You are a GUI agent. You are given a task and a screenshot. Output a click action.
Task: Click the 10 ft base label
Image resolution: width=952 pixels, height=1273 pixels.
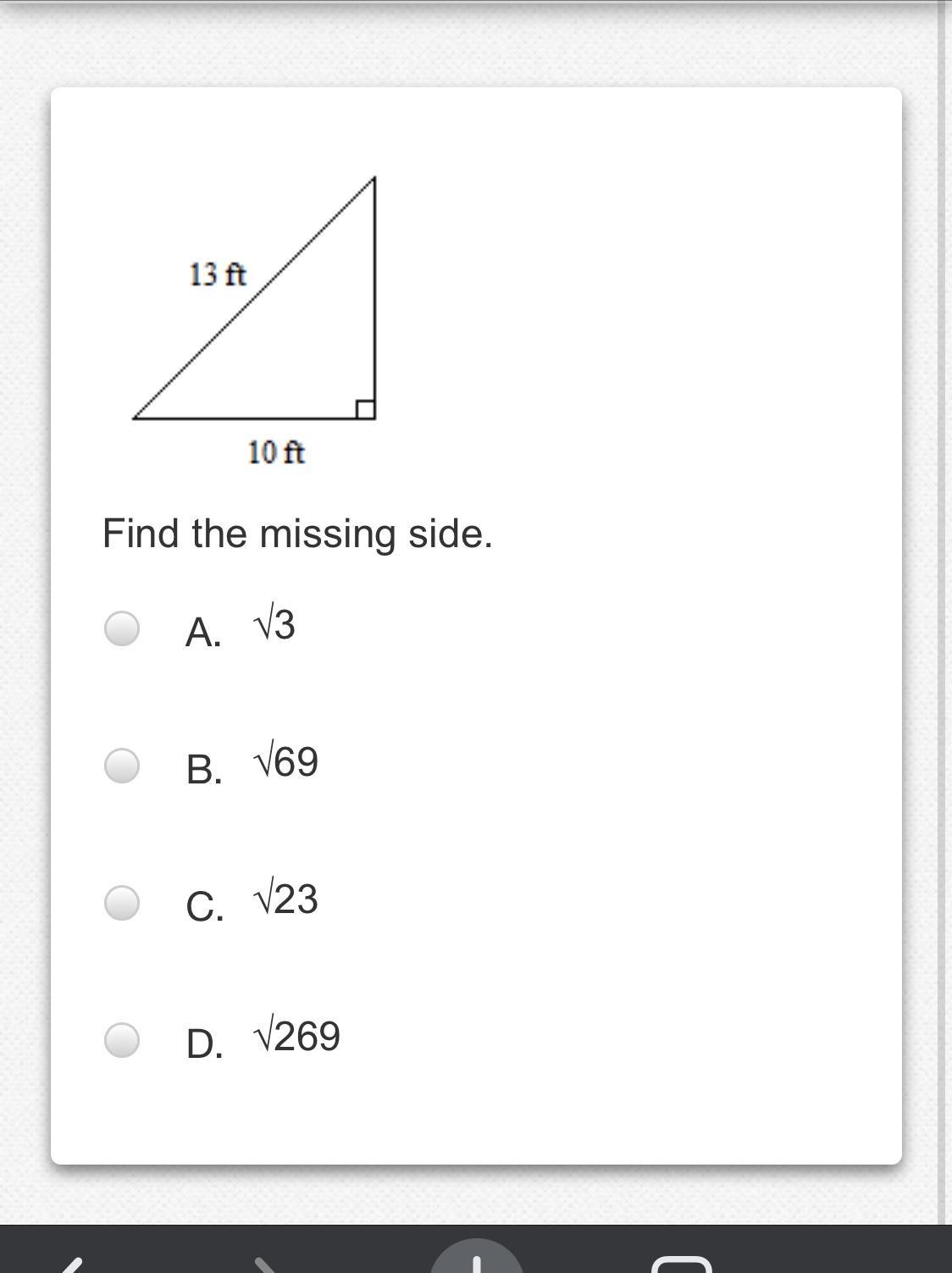point(276,452)
